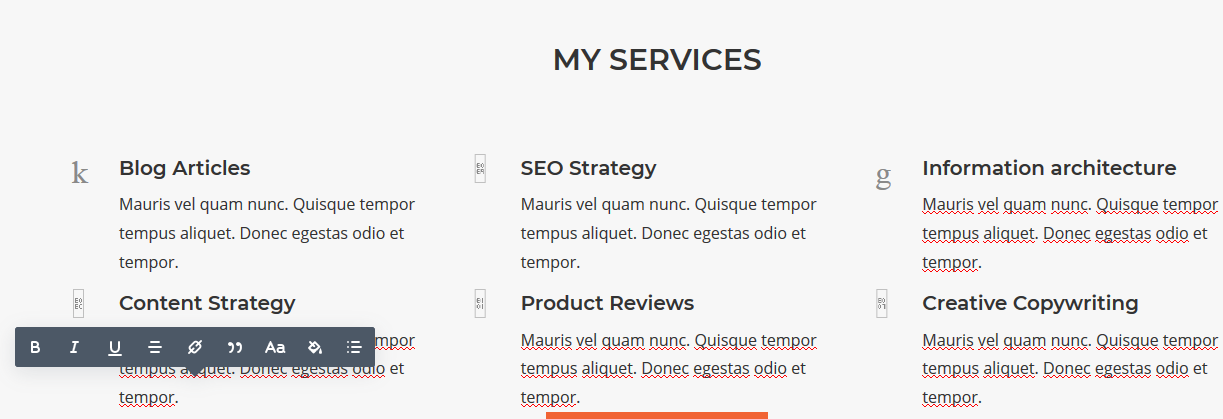Click the MY SERVICES heading
Viewport: 1223px width, 419px height.
pyautogui.click(x=657, y=60)
